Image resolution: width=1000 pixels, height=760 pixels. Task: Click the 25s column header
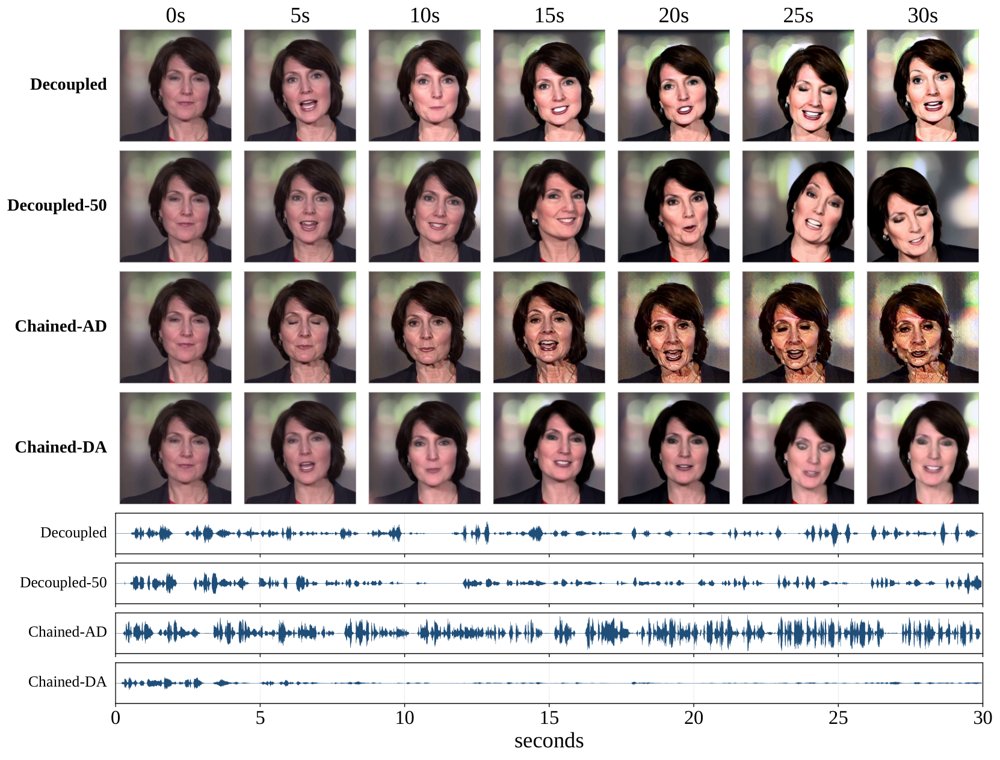tap(798, 15)
